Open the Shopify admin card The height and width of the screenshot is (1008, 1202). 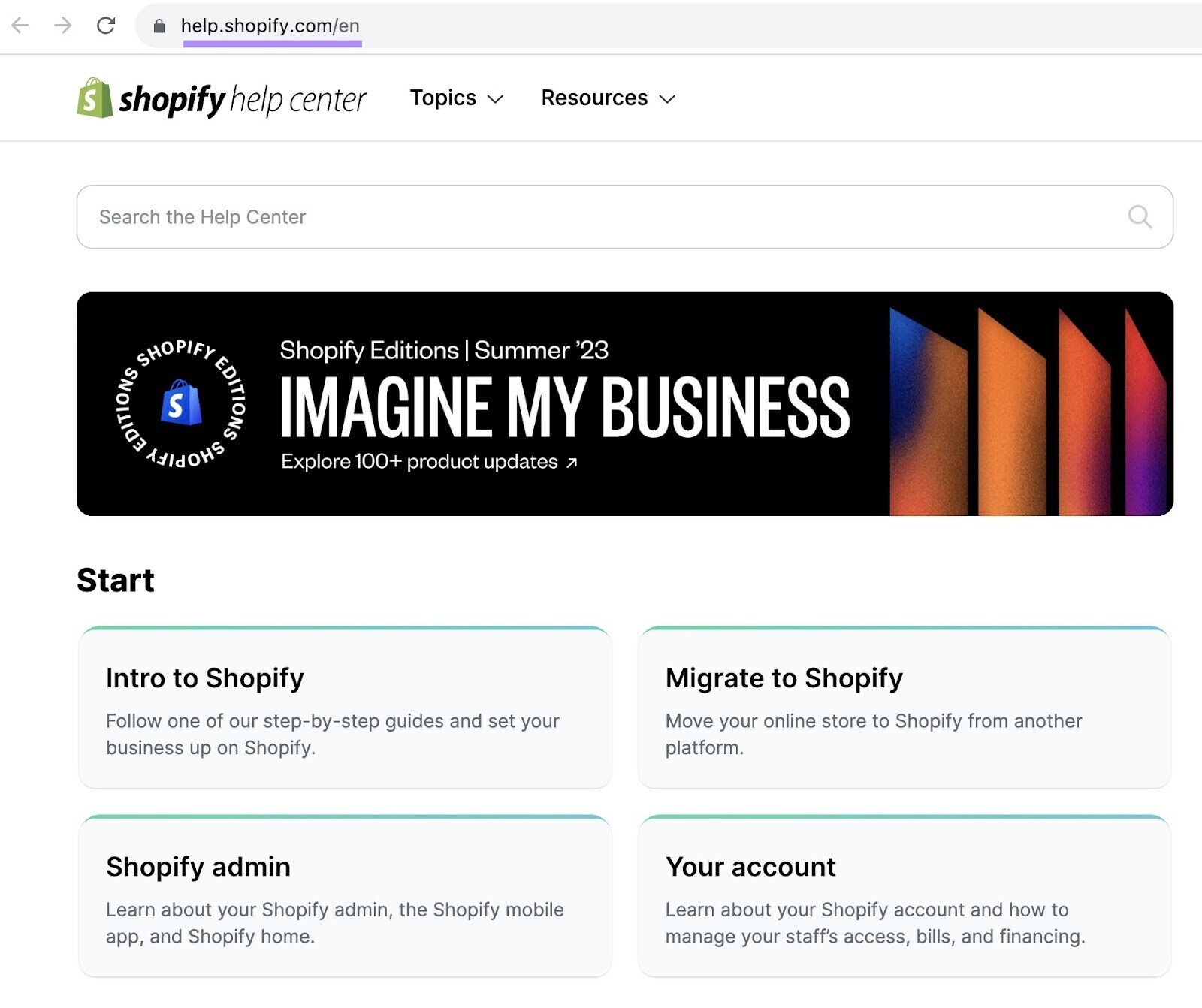point(346,894)
